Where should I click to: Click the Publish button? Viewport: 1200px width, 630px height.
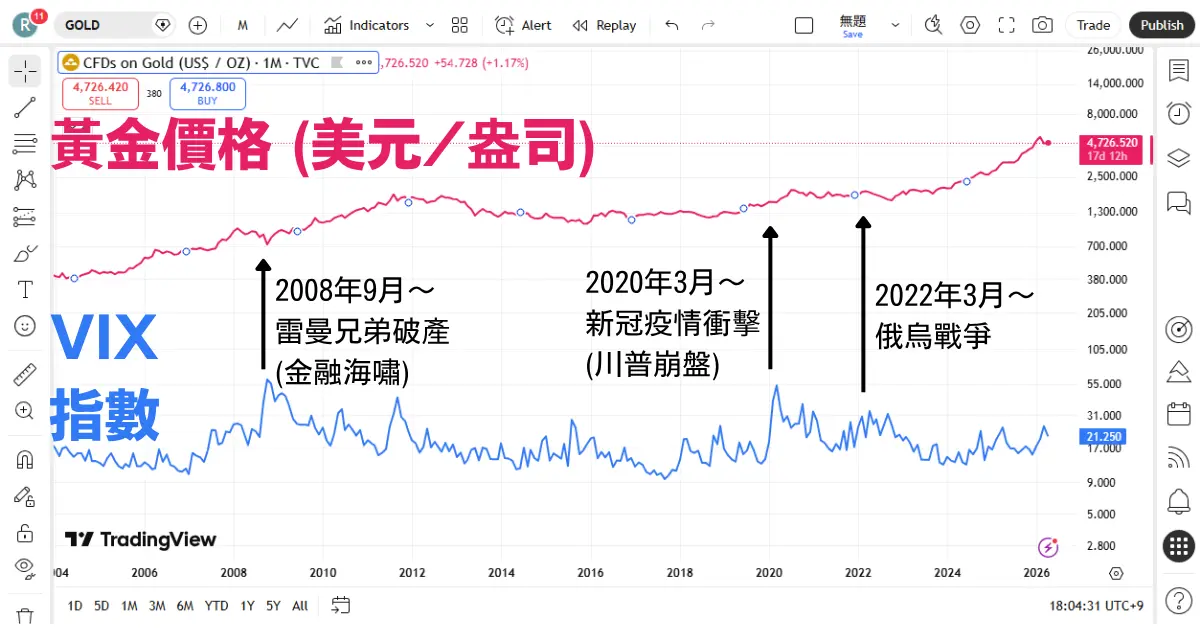click(1161, 24)
